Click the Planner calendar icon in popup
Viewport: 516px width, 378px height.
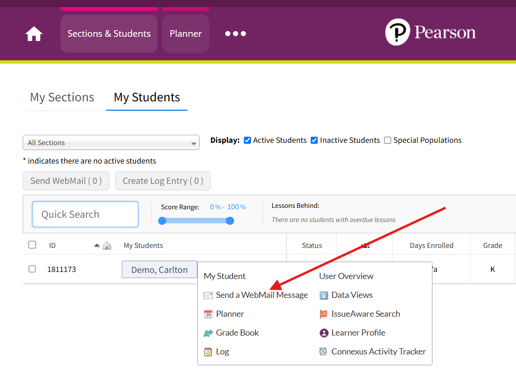(x=208, y=314)
